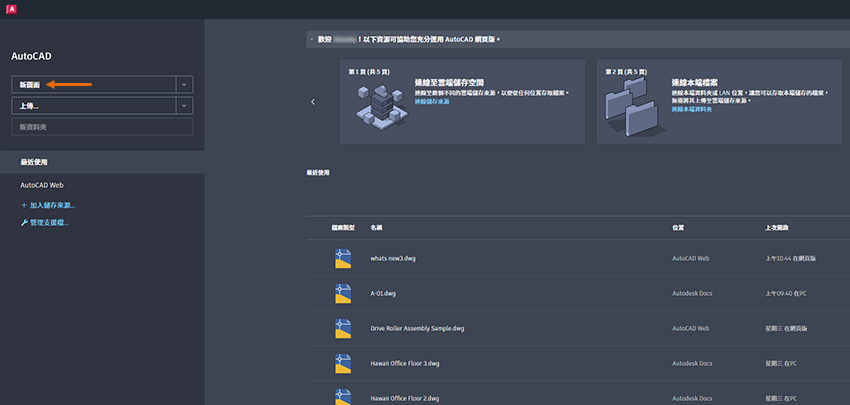The height and width of the screenshot is (405, 850).
Task: Open Drive Roller Assembly Sample.dwg
Action: [417, 329]
